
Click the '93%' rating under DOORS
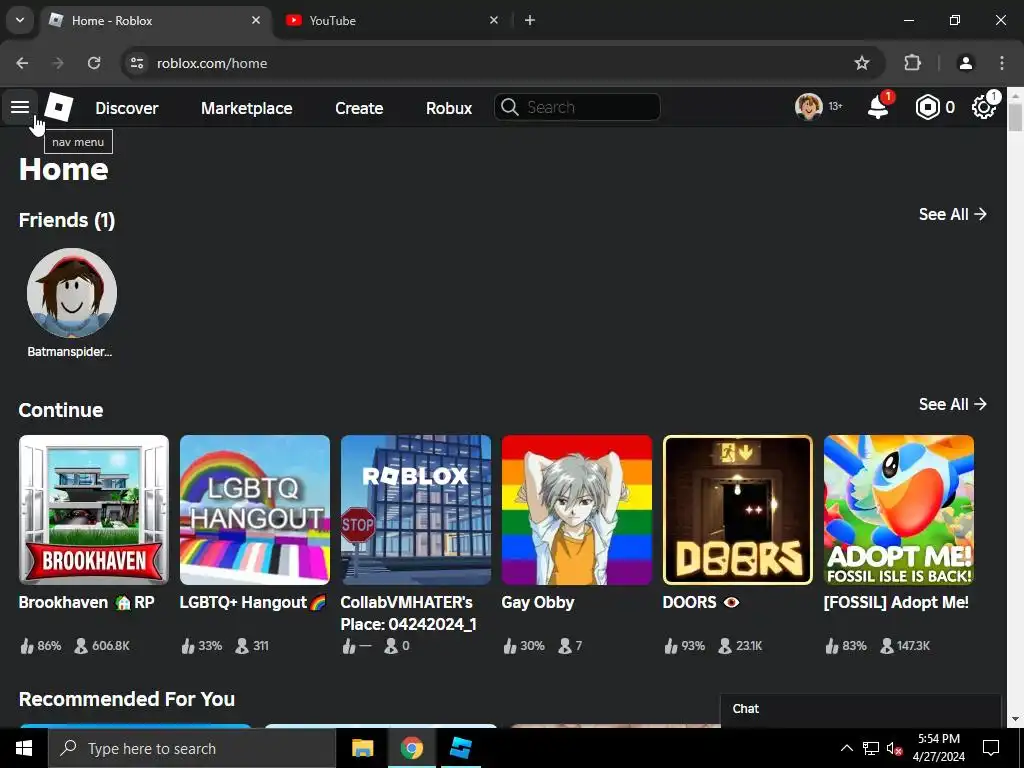[693, 646]
